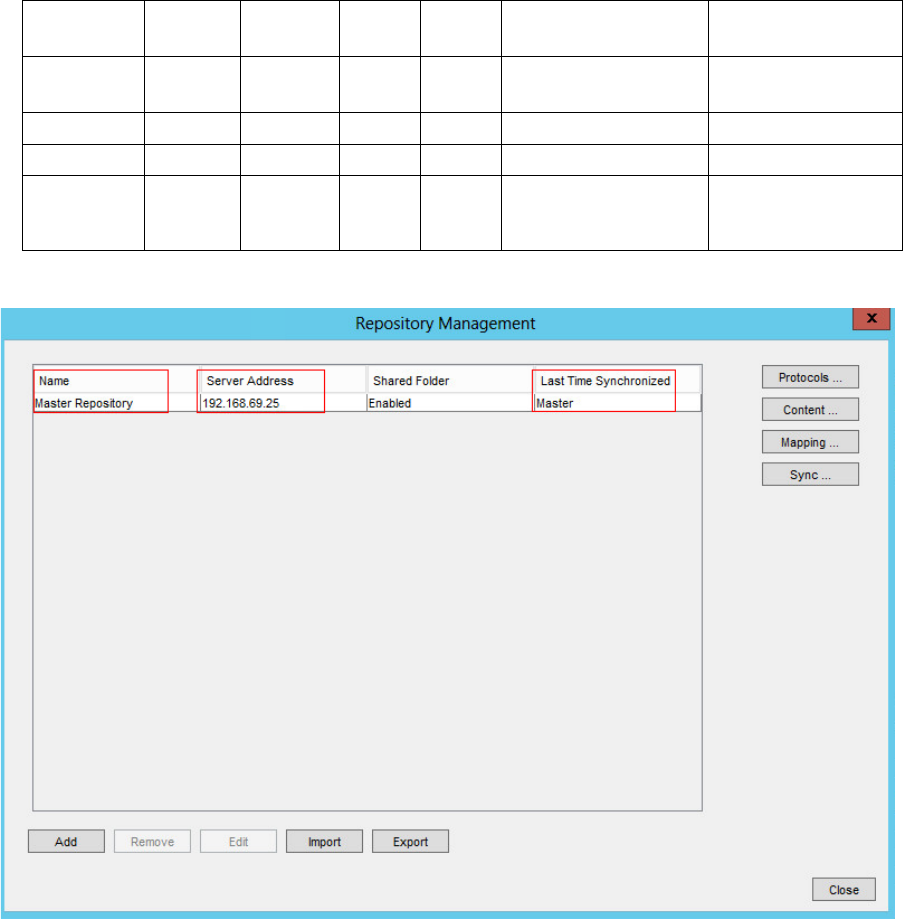Click the Content button
This screenshot has height=919, width=903.
(810, 409)
